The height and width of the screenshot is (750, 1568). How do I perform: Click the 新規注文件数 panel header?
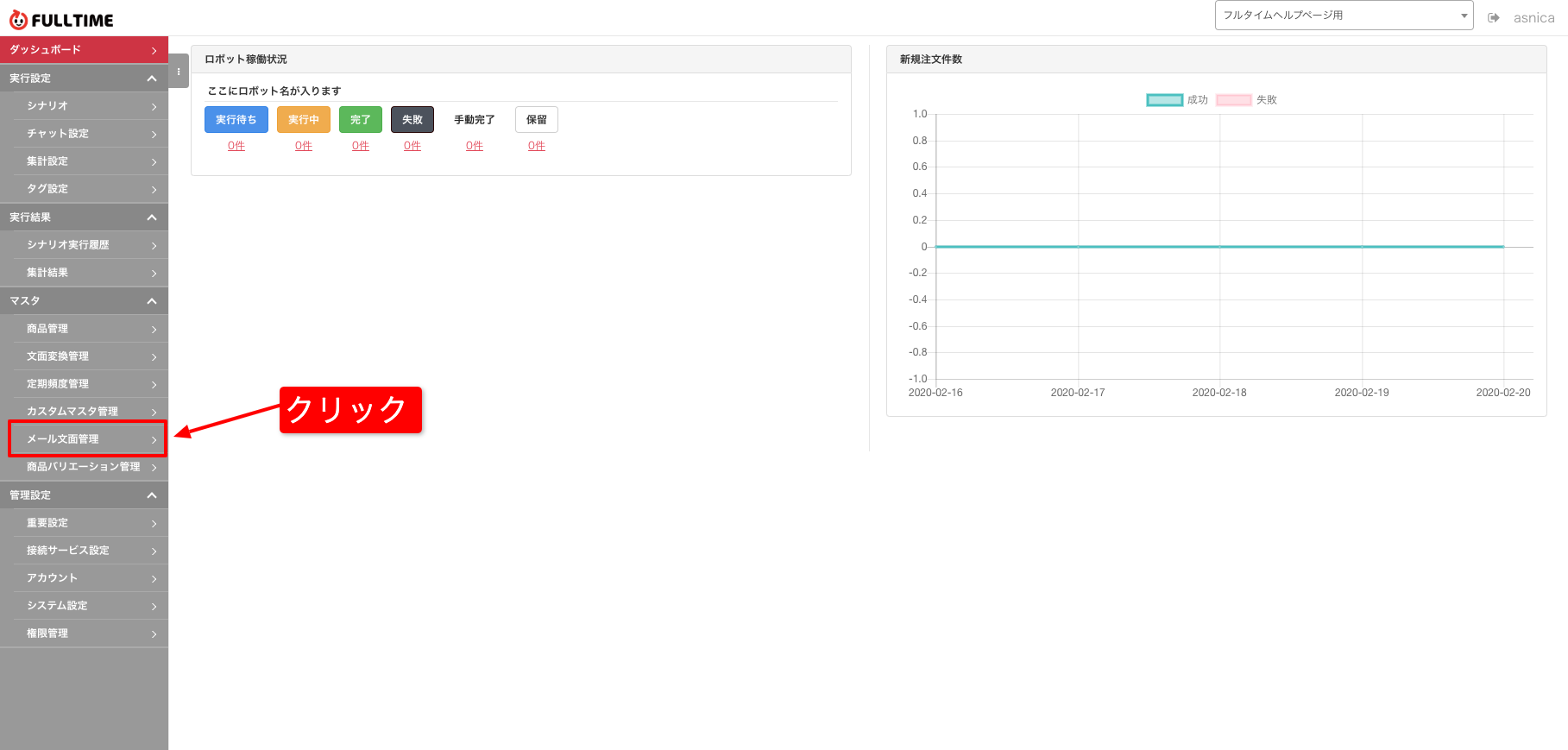click(x=1217, y=60)
